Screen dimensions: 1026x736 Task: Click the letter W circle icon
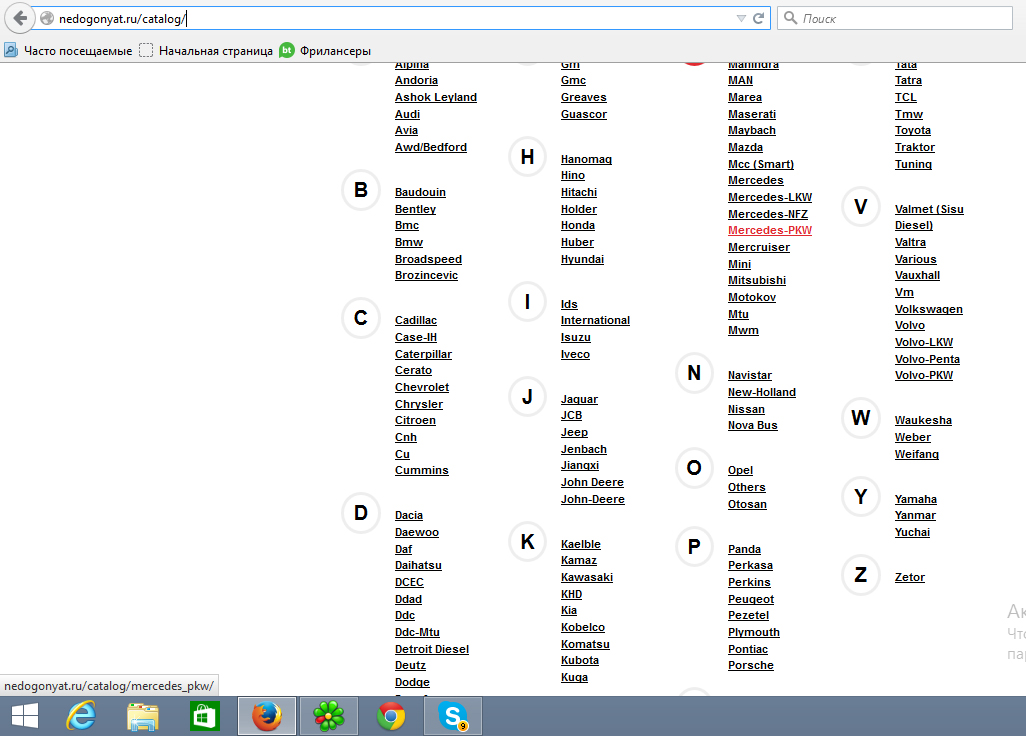click(x=861, y=417)
